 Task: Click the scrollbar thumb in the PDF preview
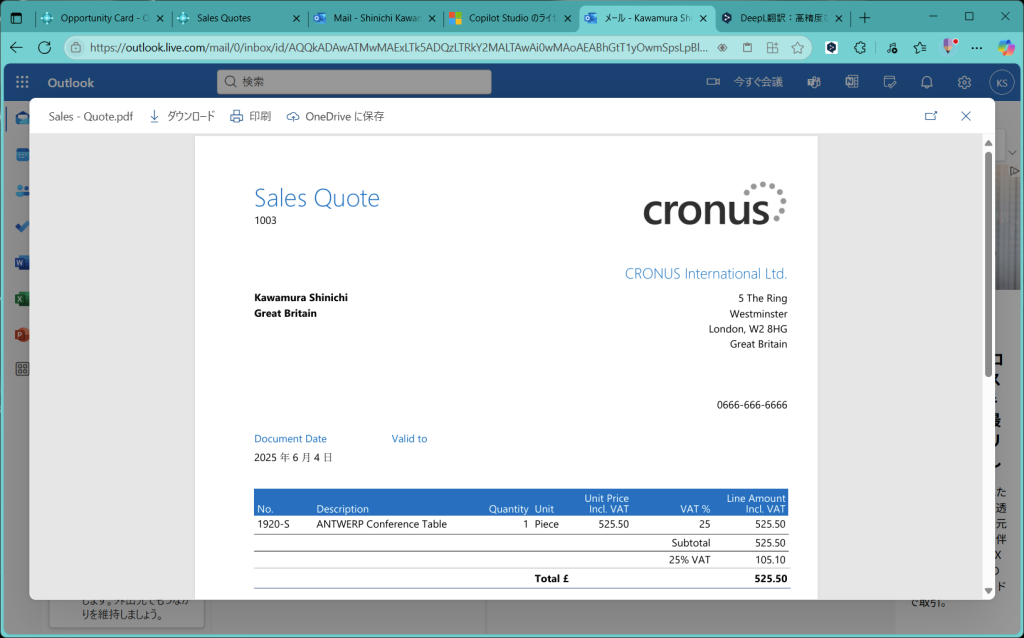pyautogui.click(x=988, y=264)
